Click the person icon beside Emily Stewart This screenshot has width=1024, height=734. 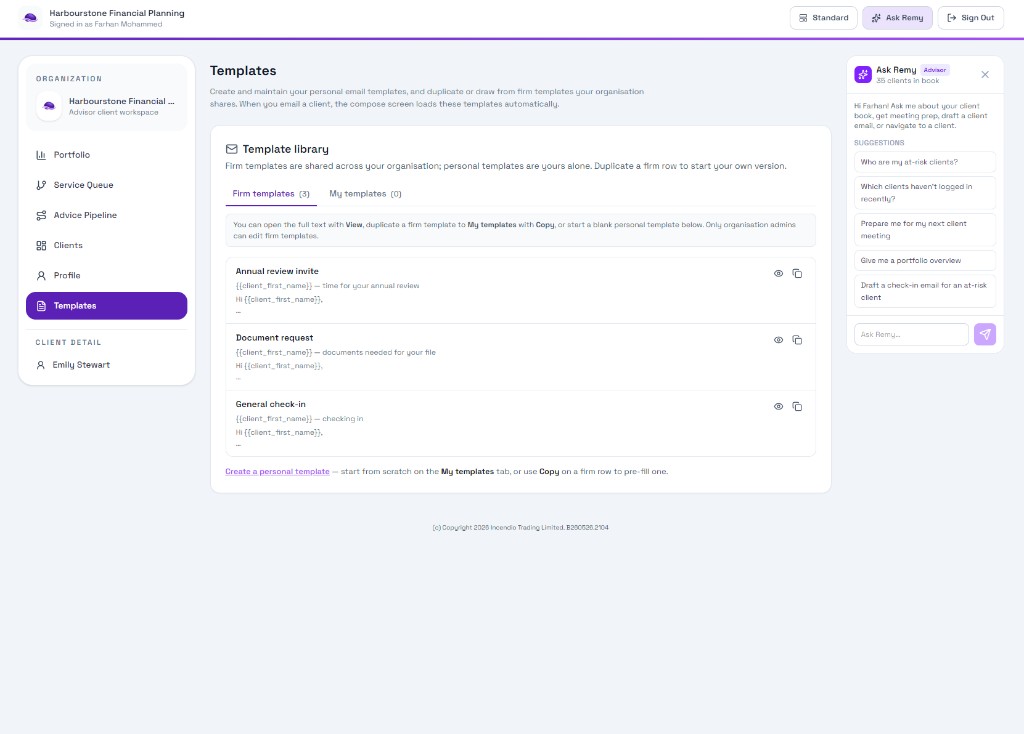[40, 365]
